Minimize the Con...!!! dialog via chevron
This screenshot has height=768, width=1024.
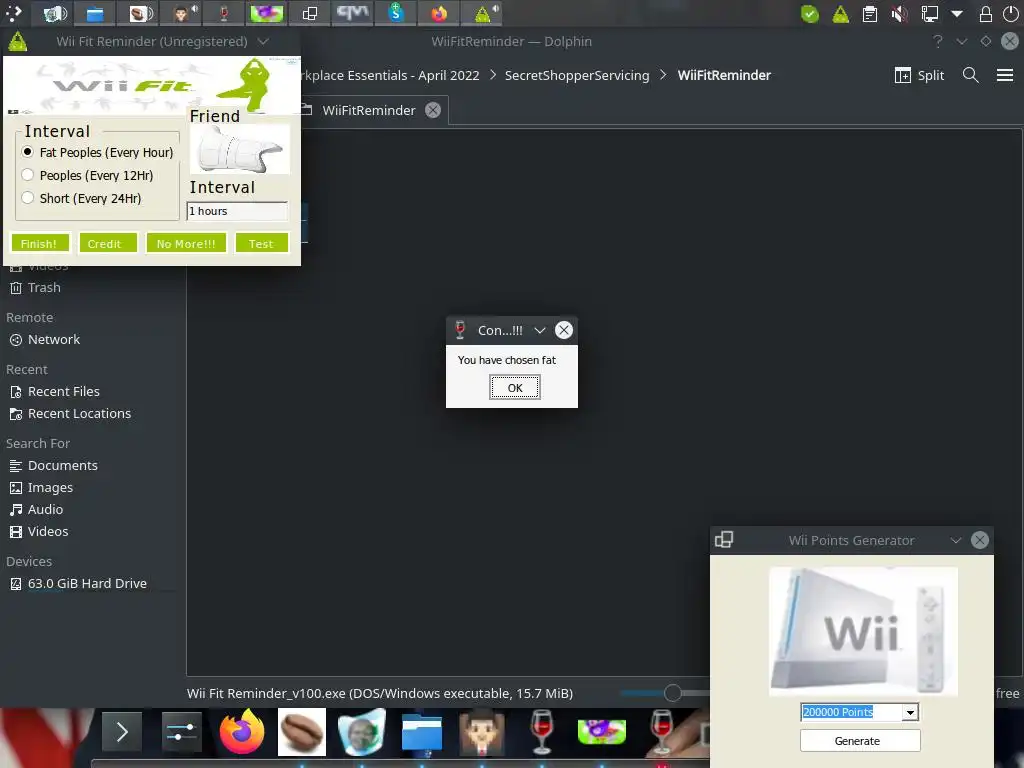[x=539, y=330]
